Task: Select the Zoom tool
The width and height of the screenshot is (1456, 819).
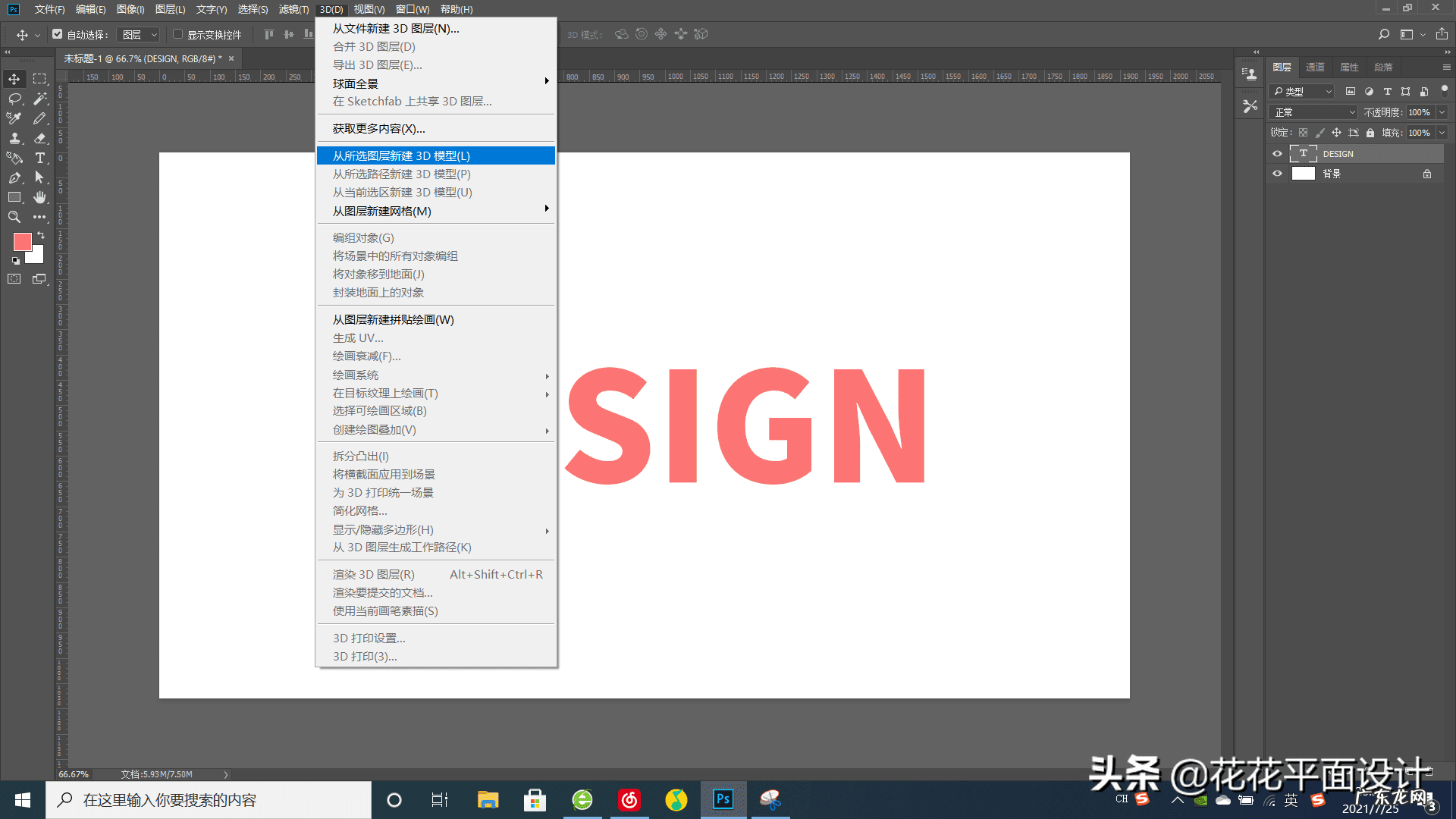Action: [x=14, y=217]
